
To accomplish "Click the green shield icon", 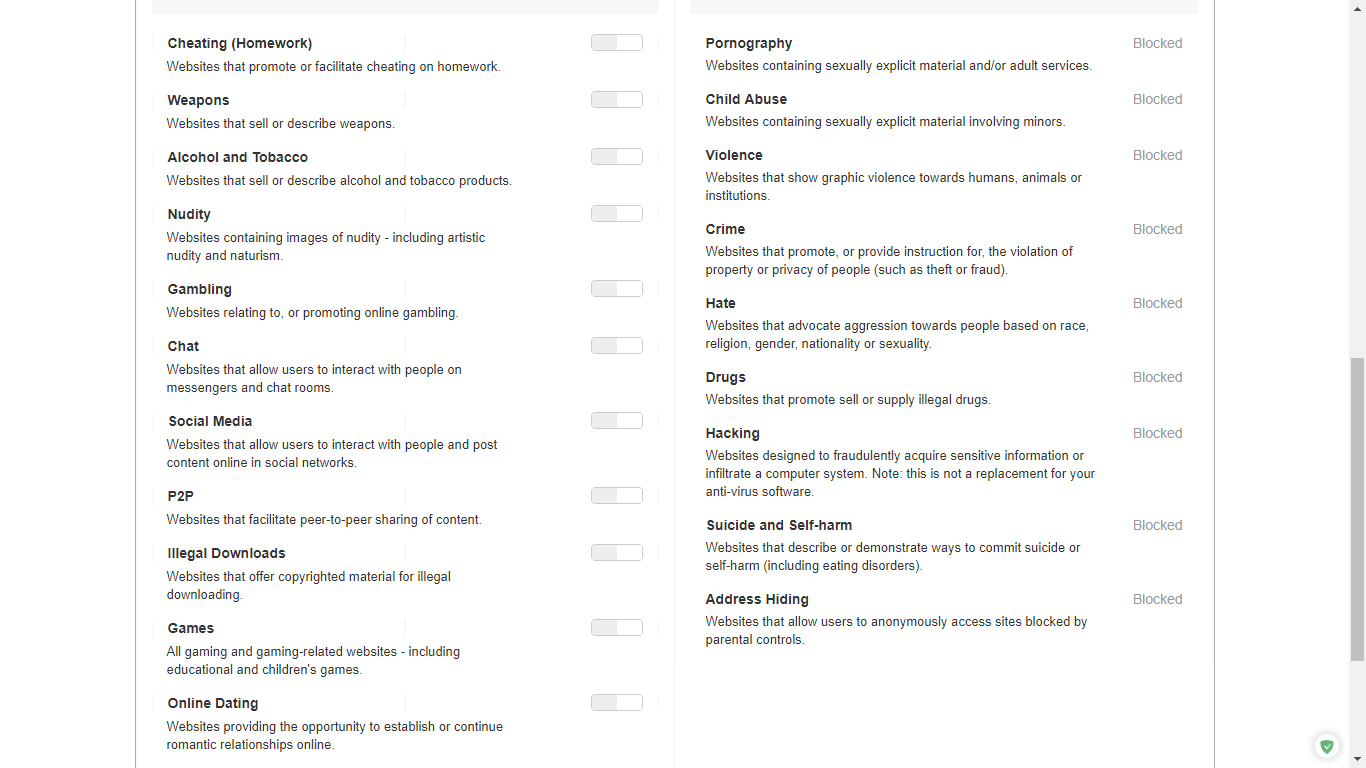I will [1327, 746].
